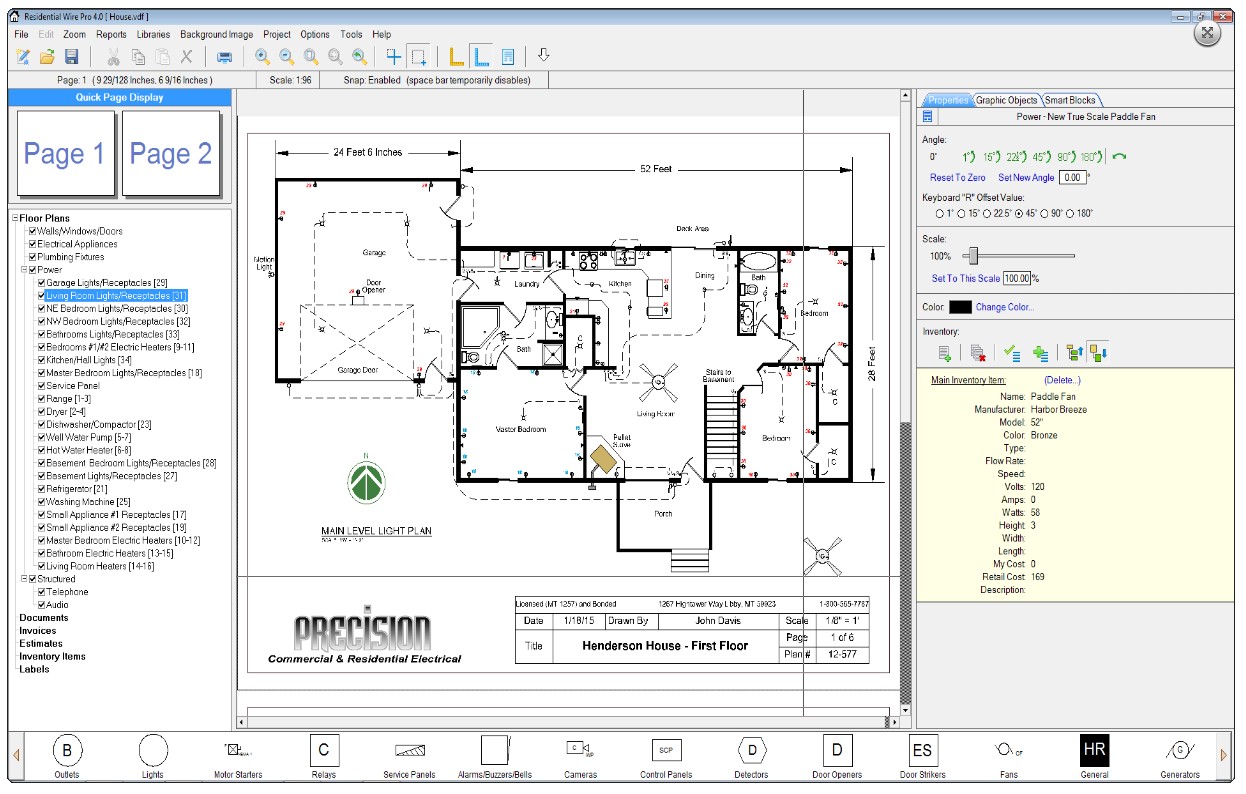Image resolution: width=1246 pixels, height=794 pixels.
Task: Click the down arrow toolbar icon
Action: (x=543, y=56)
